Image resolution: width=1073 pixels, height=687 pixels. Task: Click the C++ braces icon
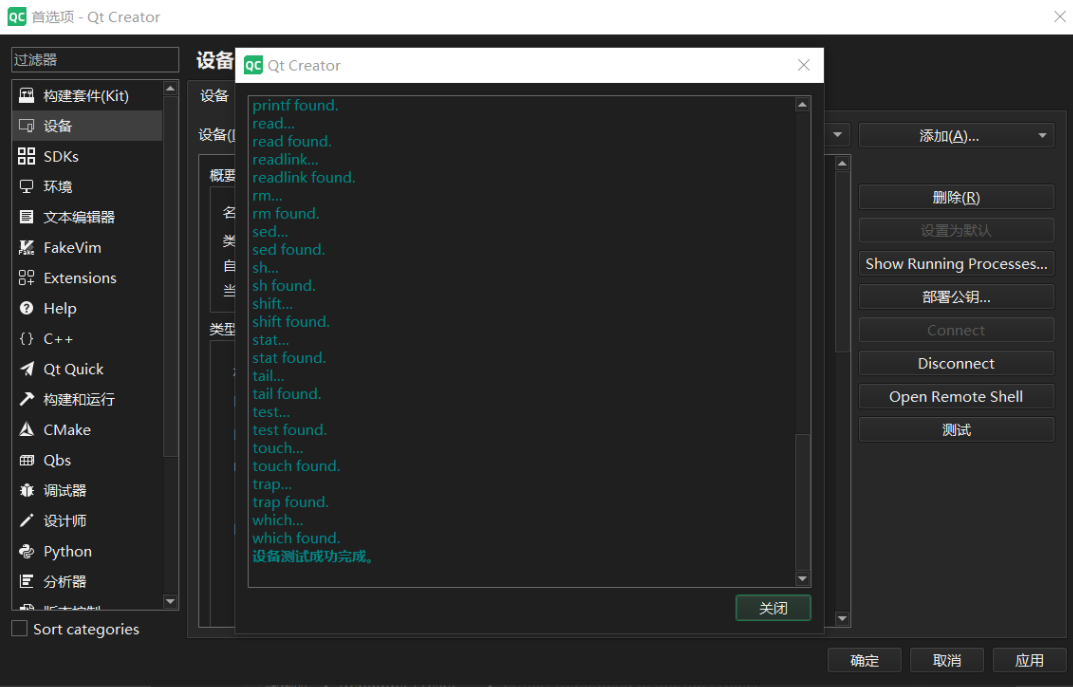click(x=27, y=339)
